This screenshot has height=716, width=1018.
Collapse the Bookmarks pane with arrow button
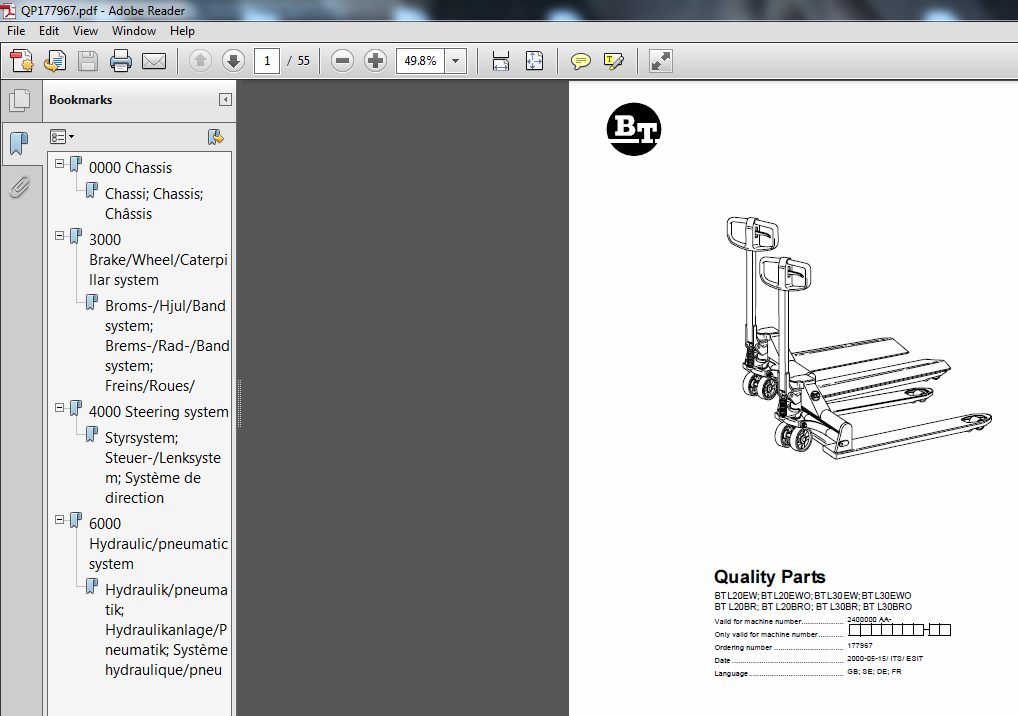point(225,99)
